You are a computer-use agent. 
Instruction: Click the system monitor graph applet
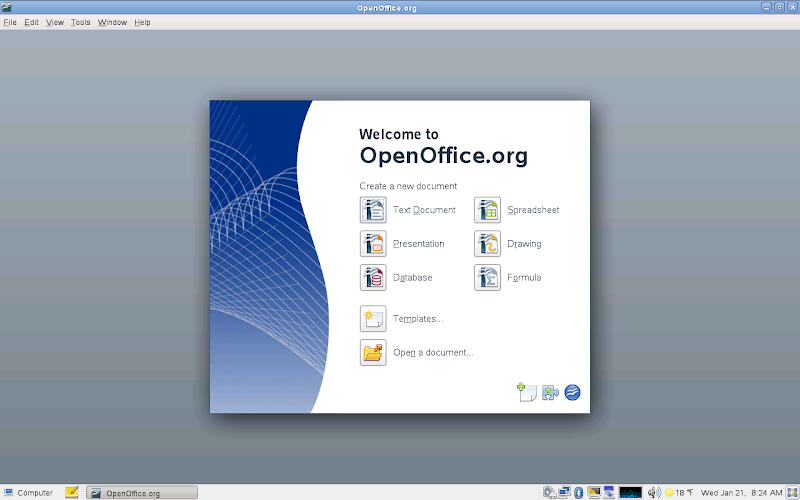[x=630, y=492]
